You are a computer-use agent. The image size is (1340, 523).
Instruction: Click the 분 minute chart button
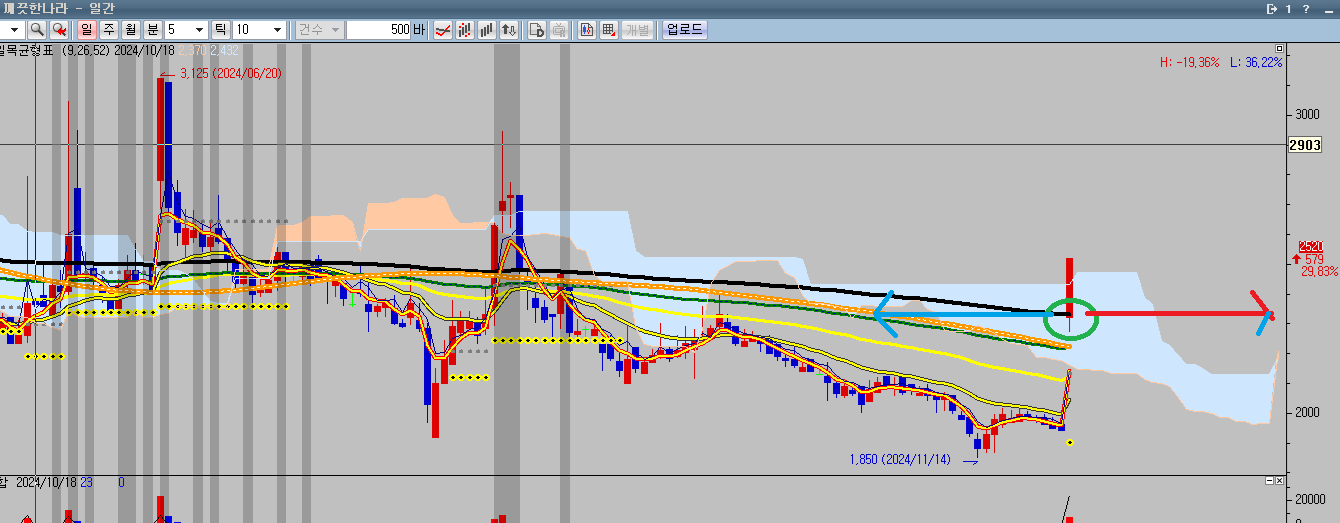click(153, 30)
